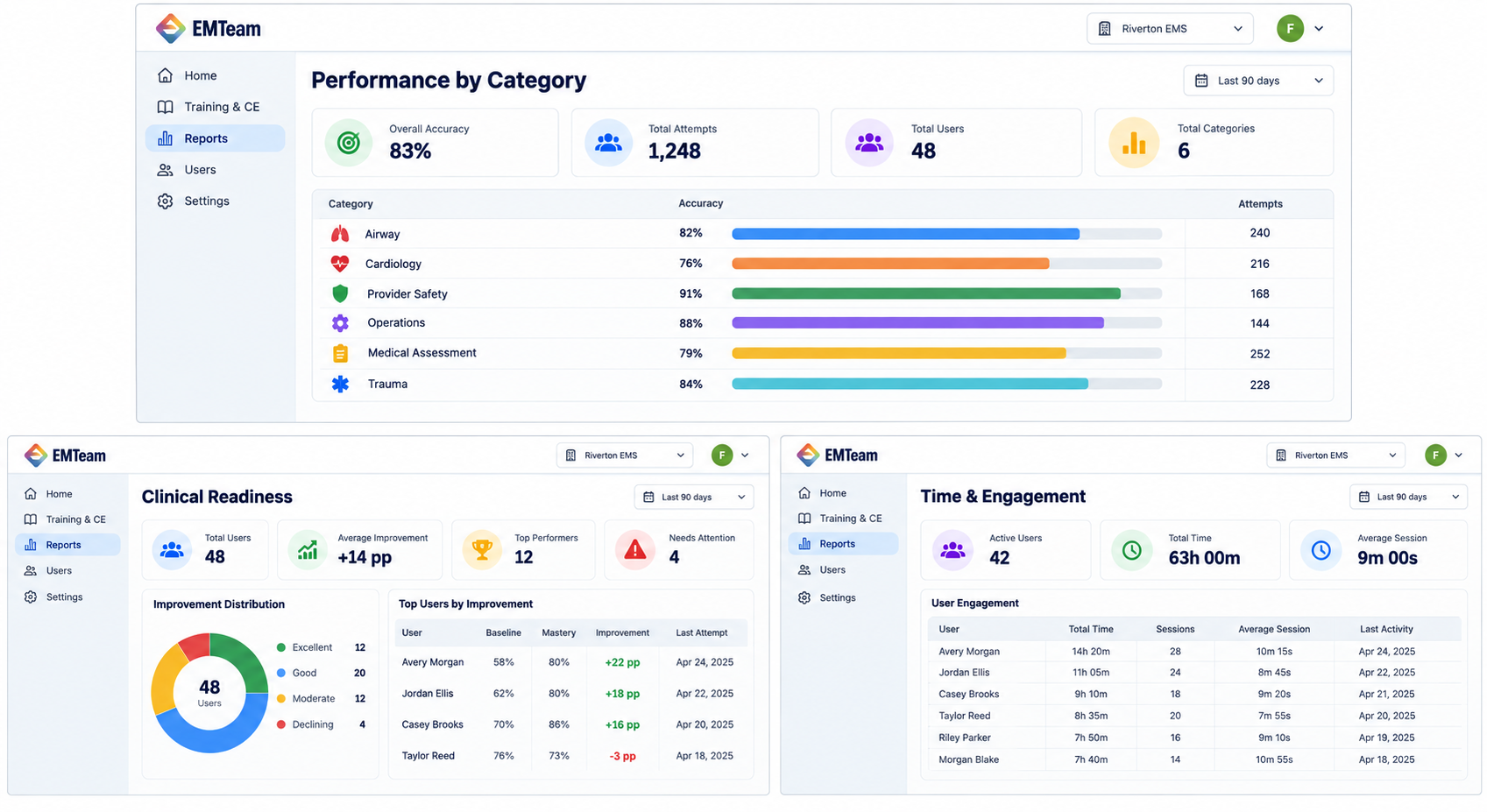This screenshot has height=812, width=1487.
Task: Click the Needs Attention warning icon
Action: 635,550
